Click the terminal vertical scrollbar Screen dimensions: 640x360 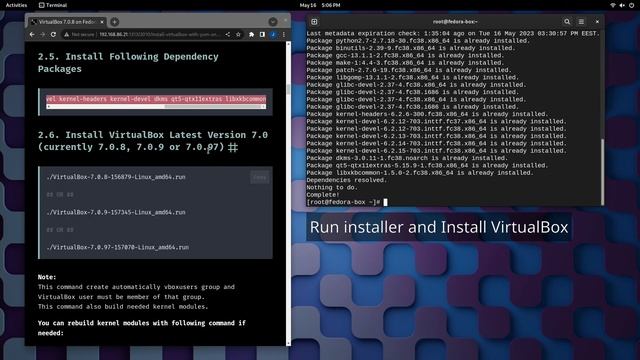tap(602, 171)
